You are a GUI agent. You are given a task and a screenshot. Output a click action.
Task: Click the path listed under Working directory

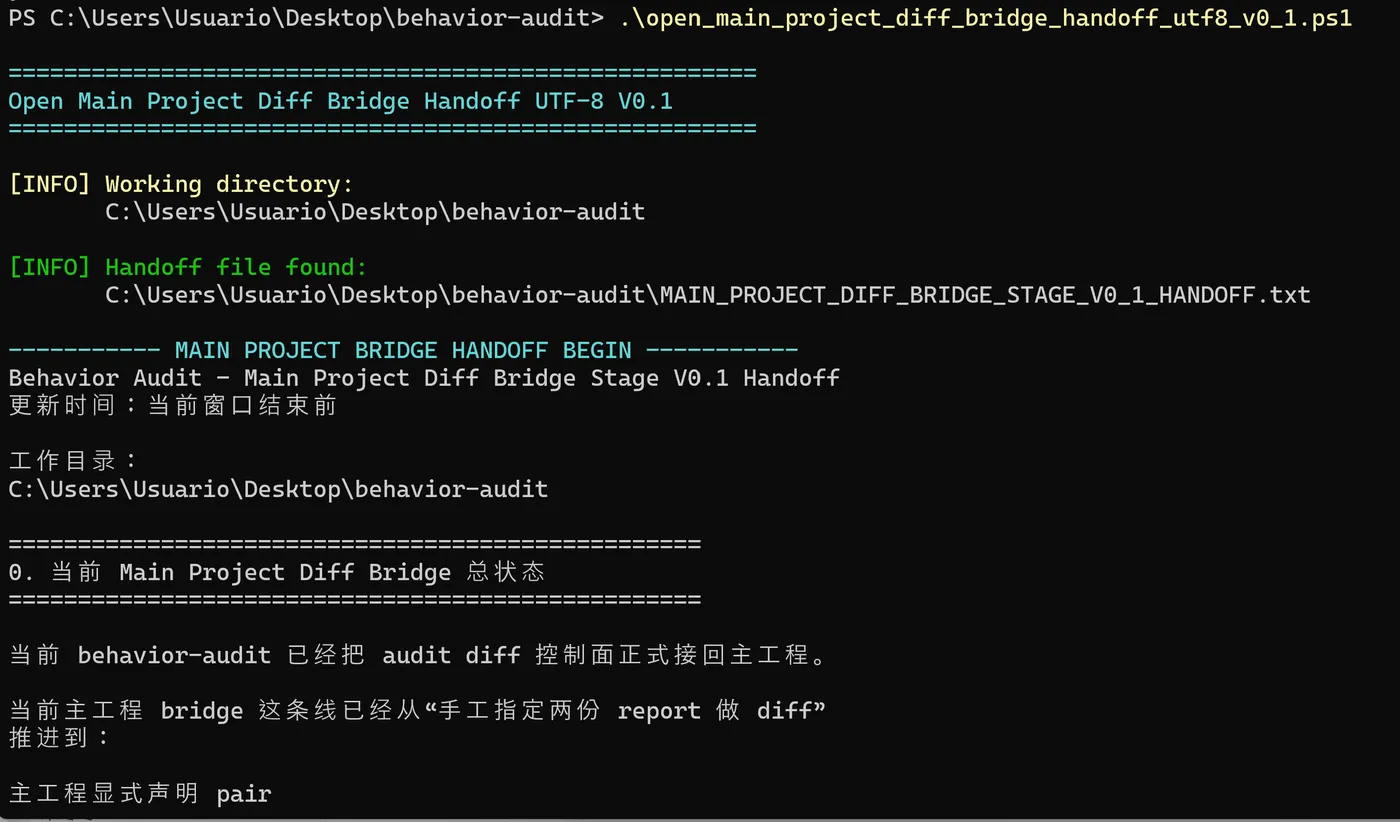coord(375,212)
